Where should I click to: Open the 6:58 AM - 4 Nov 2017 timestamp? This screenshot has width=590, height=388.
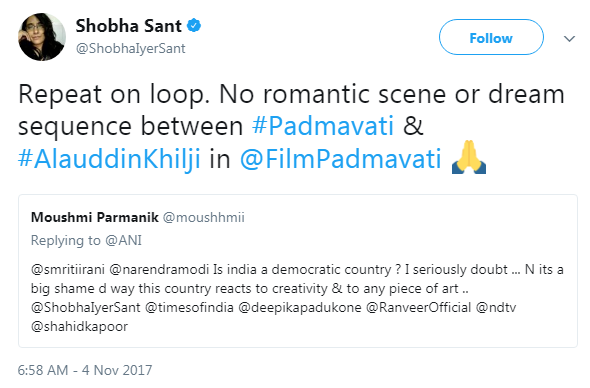pyautogui.click(x=85, y=370)
